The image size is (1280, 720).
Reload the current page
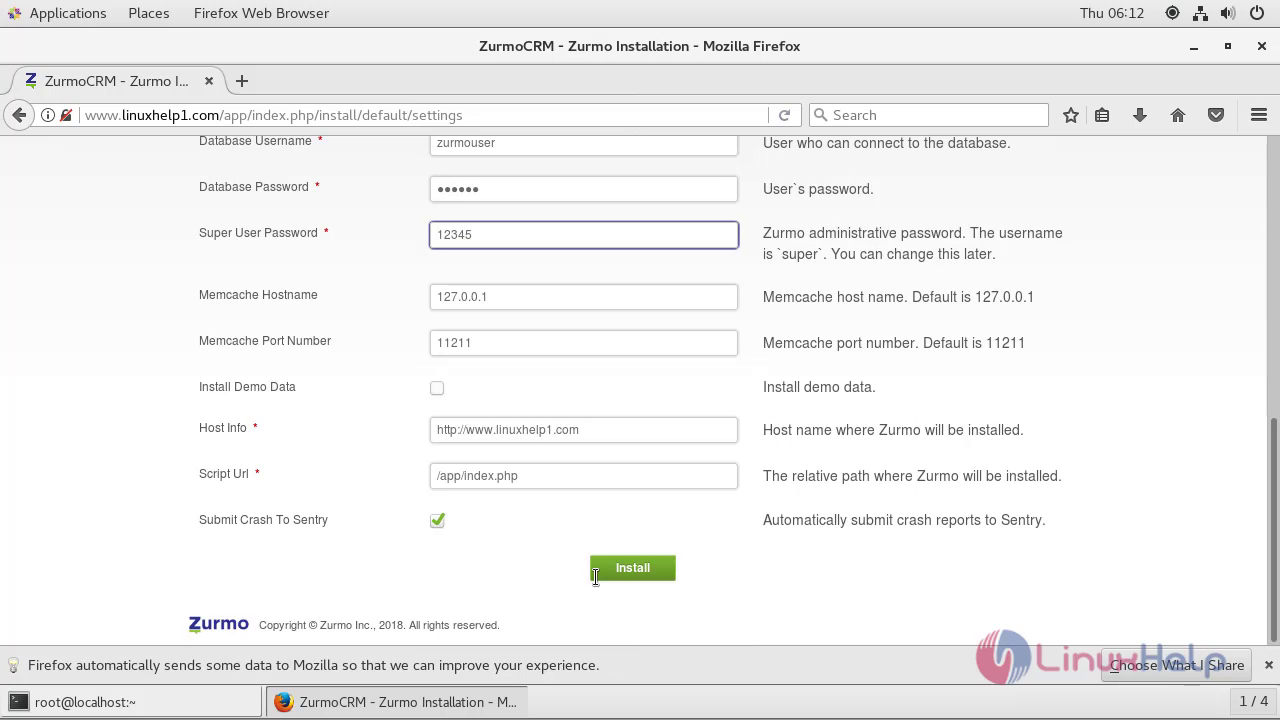[785, 115]
